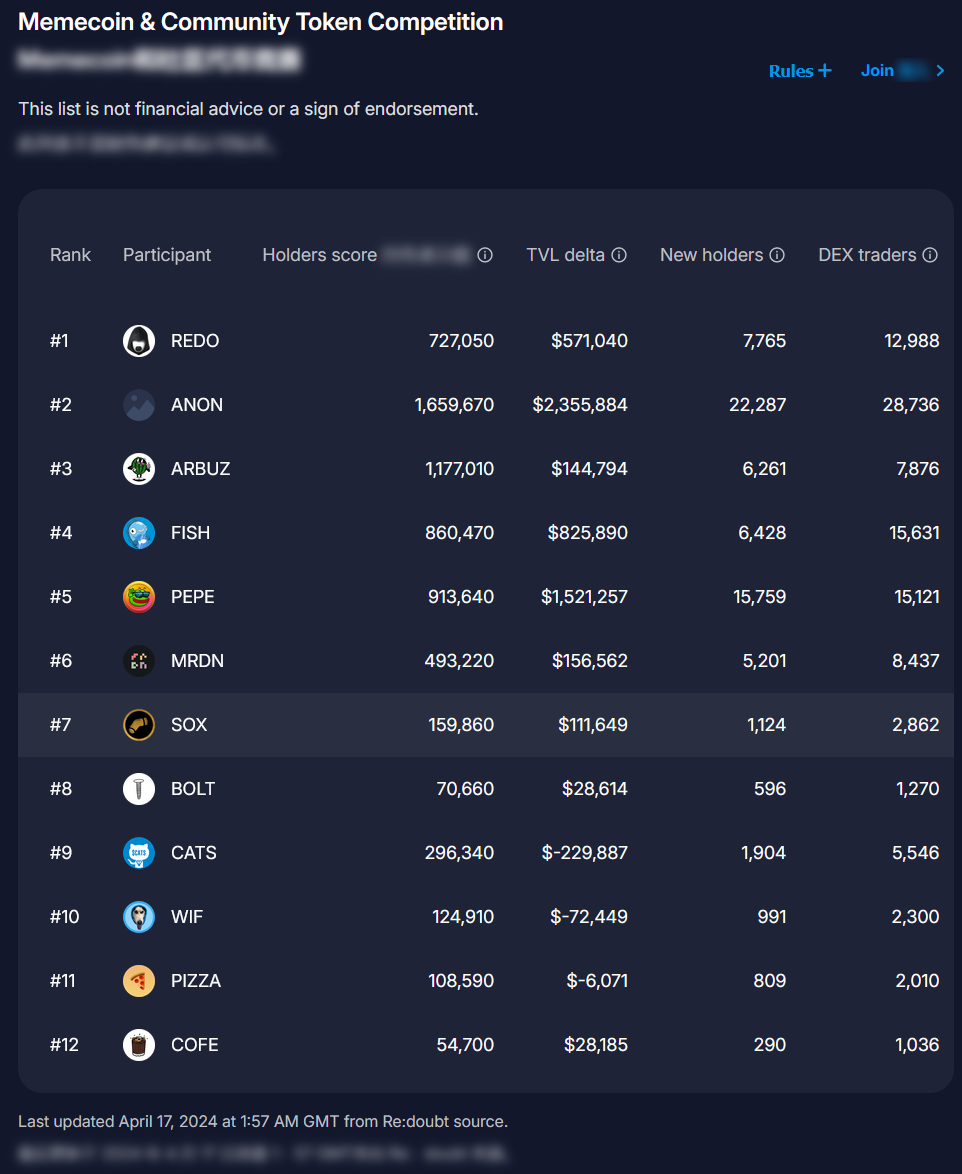This screenshot has width=962, height=1174.
Task: Click the DEX traders info icon
Action: [930, 255]
